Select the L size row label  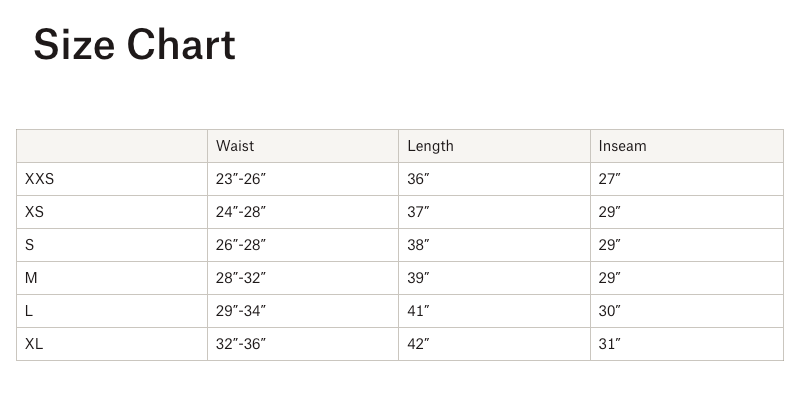pyautogui.click(x=29, y=311)
